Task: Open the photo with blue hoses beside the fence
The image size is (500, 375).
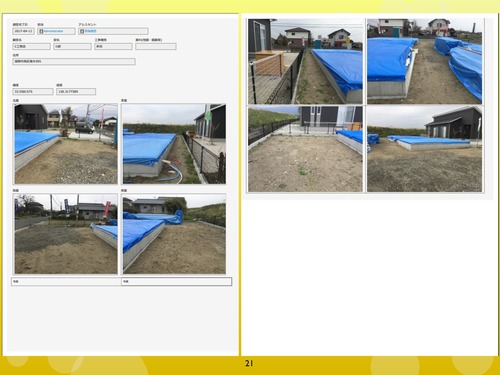Action: [x=174, y=144]
